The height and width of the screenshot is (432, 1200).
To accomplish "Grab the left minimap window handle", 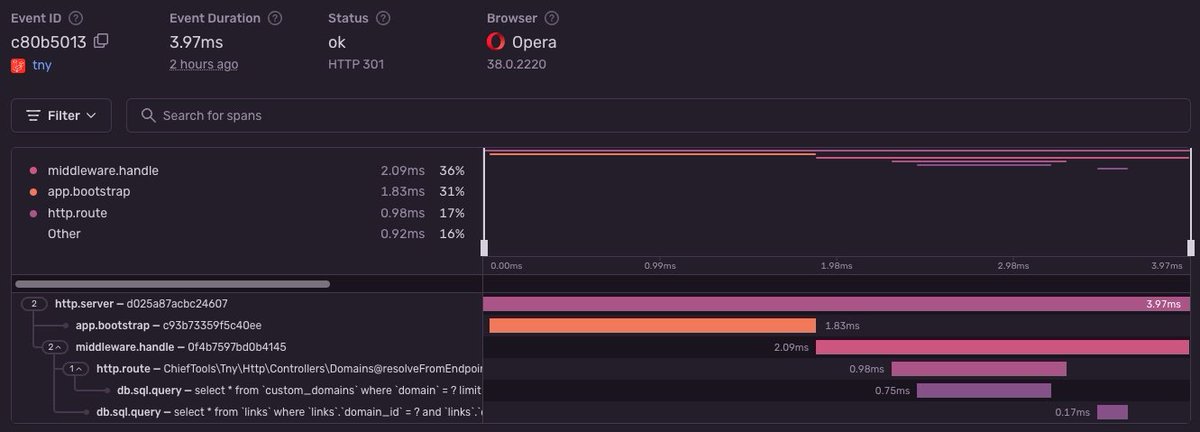I will click(484, 248).
